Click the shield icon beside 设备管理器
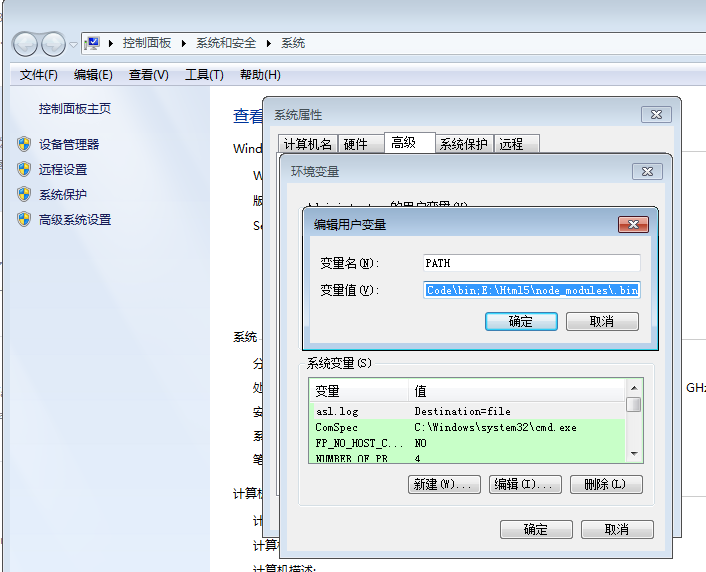The image size is (706, 572). [x=24, y=144]
